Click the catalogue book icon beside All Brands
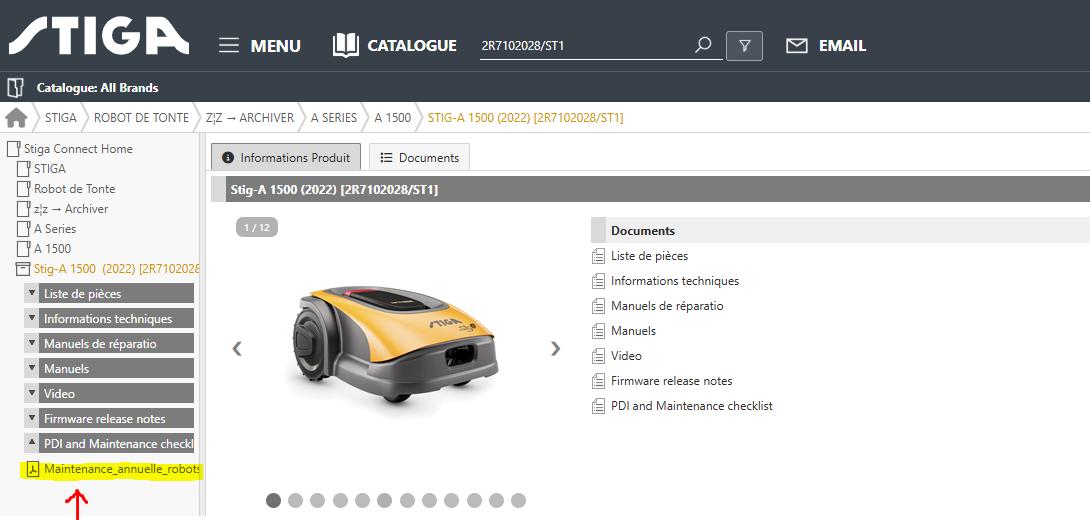The width and height of the screenshot is (1090, 520). pos(15,88)
